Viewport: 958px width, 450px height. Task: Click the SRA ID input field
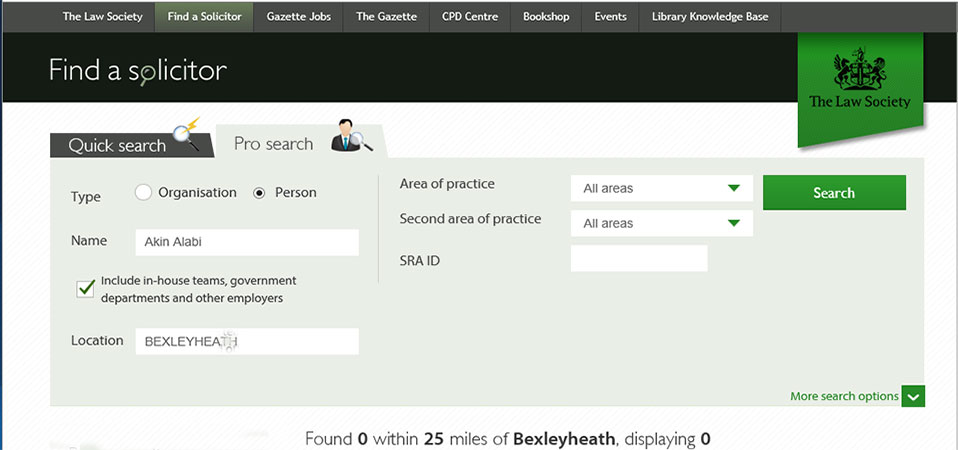638,259
